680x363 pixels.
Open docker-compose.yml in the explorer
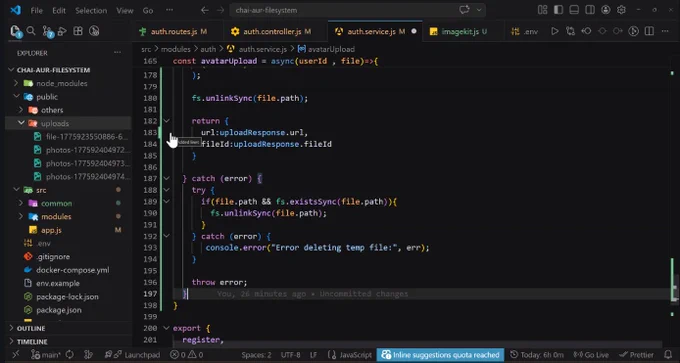[x=68, y=270]
